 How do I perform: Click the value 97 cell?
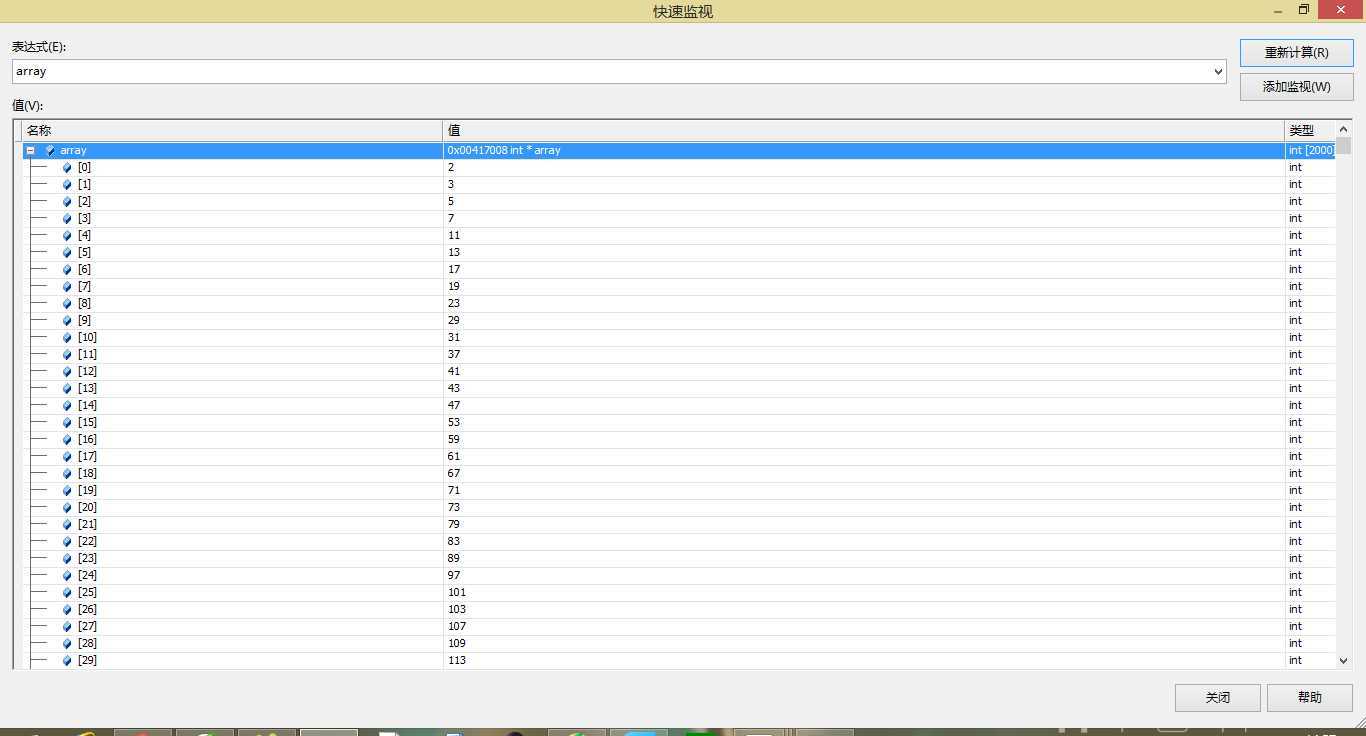(x=864, y=575)
